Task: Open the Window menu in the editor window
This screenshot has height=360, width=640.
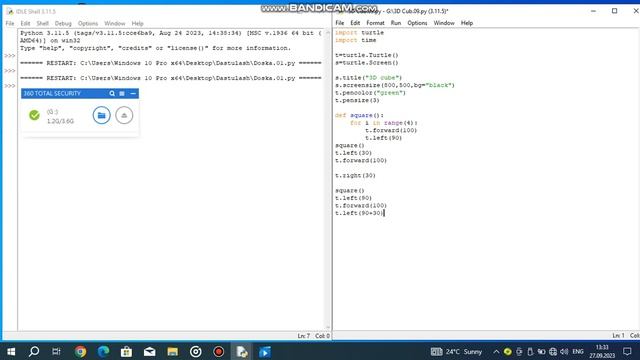Action: pos(444,23)
